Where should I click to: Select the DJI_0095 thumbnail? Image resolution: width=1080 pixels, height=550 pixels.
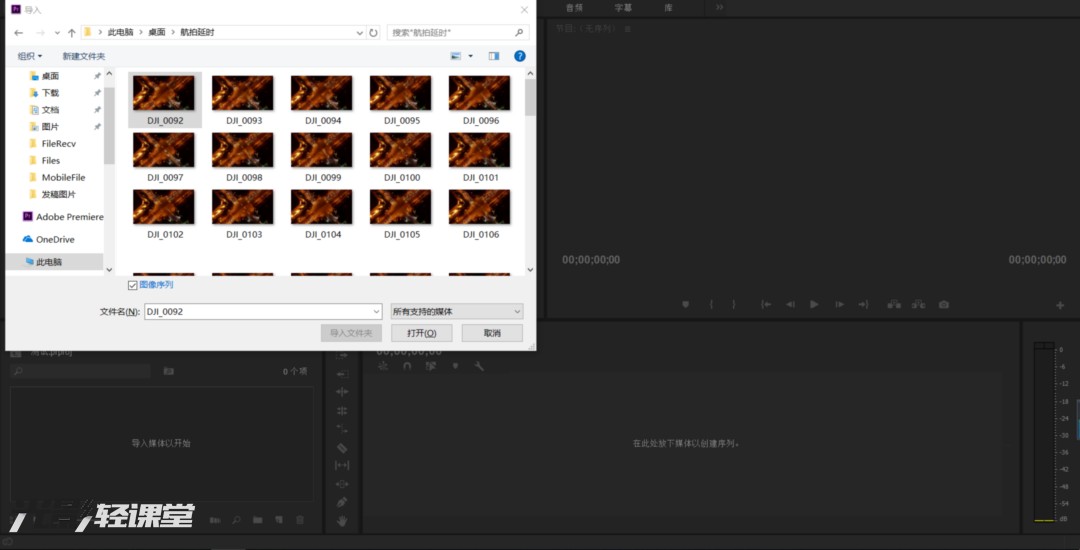coord(400,100)
